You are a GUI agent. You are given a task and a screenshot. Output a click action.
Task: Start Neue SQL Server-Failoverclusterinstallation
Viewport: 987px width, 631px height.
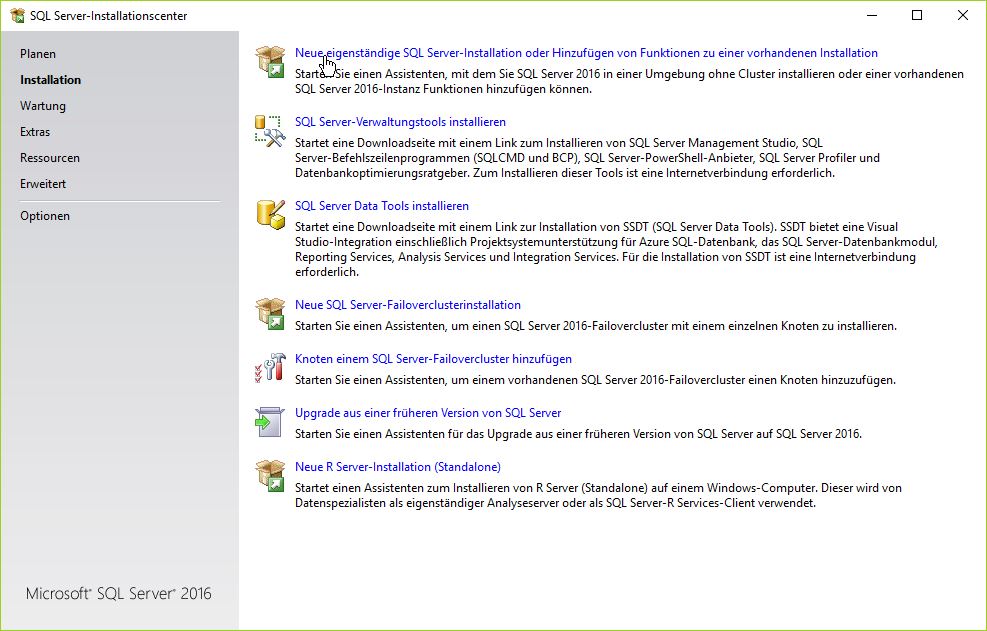[408, 305]
